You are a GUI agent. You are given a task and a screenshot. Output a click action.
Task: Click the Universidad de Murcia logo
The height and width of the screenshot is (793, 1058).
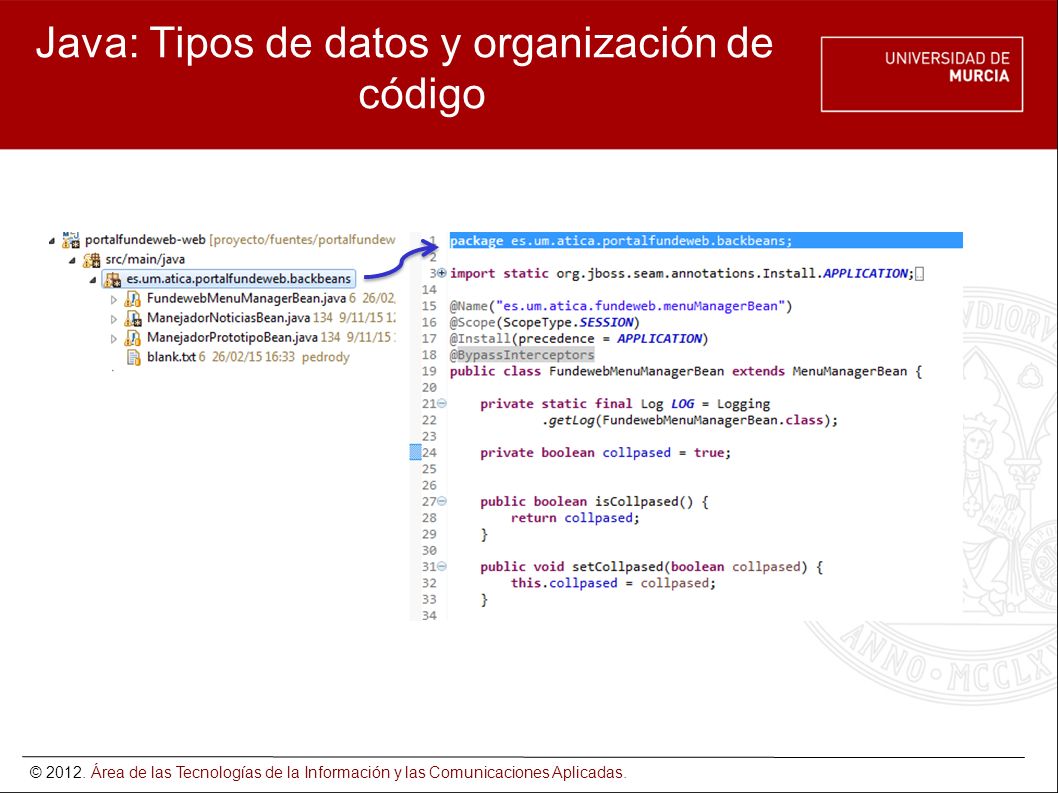(922, 74)
